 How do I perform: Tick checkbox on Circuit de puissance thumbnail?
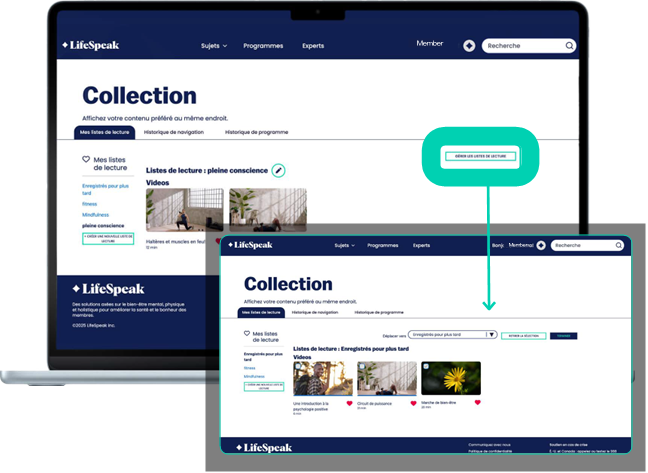[x=361, y=366]
